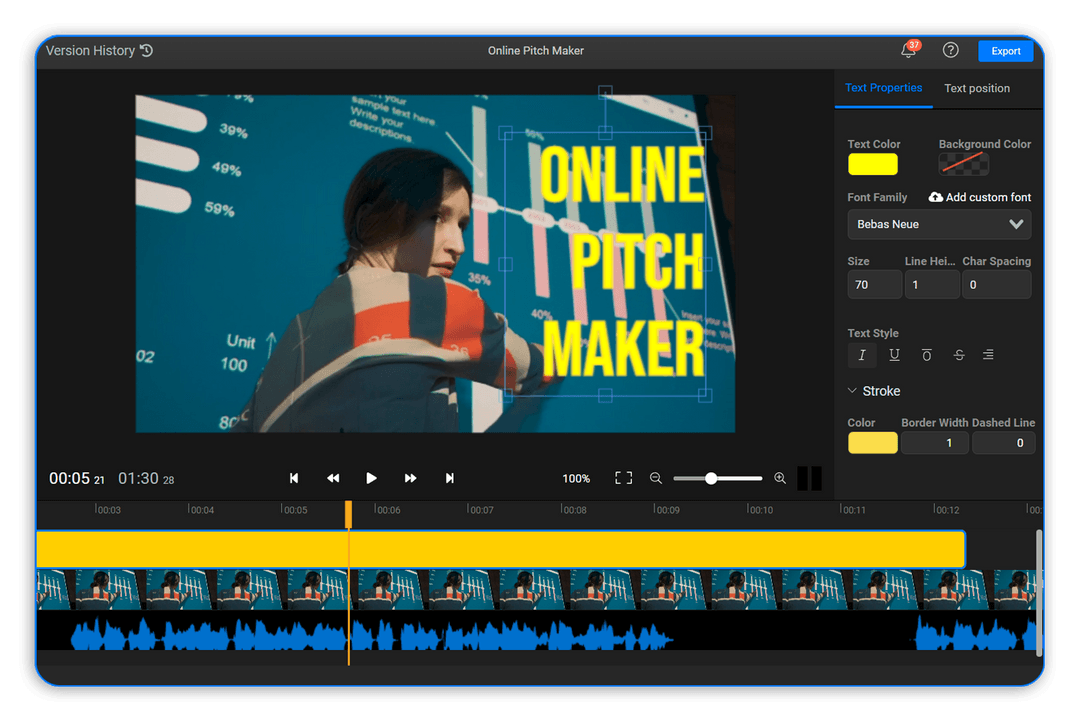Viewport: 1080px width, 722px height.
Task: Click the Export button
Action: tap(1006, 50)
